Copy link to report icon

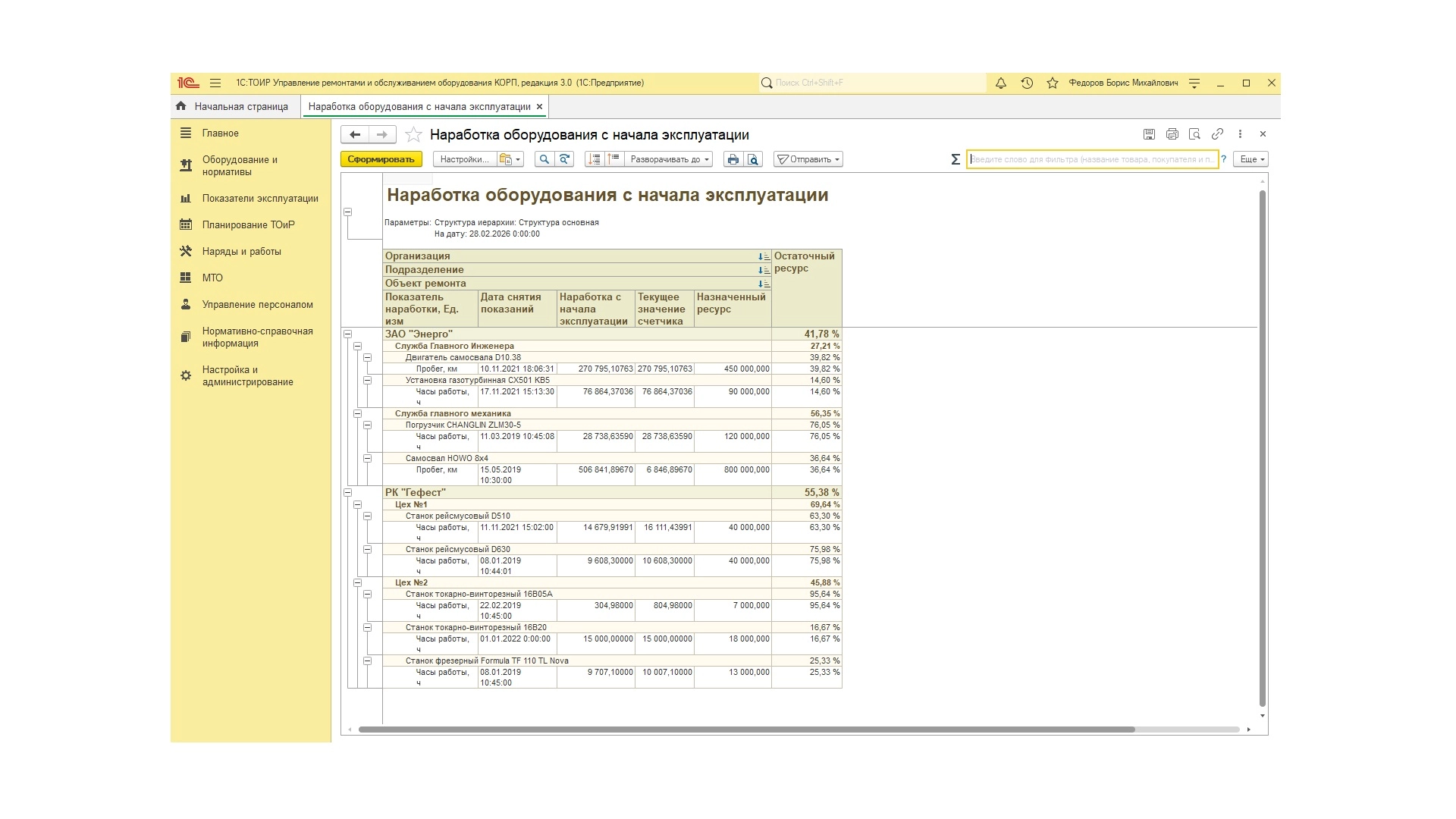click(1217, 134)
